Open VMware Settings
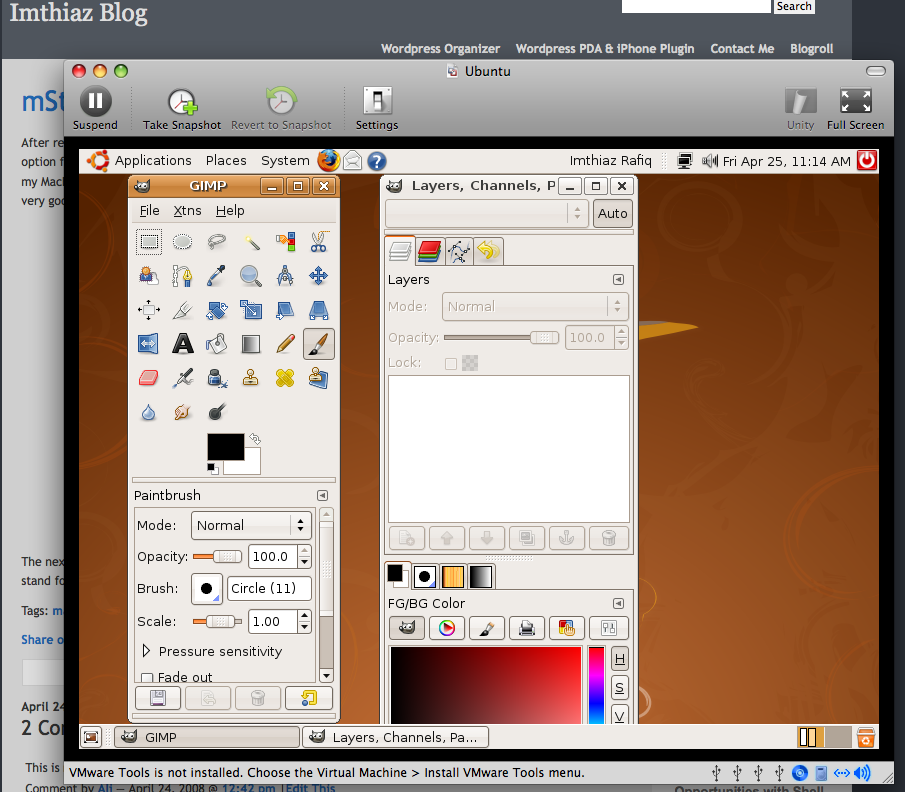The image size is (905, 792). click(377, 109)
